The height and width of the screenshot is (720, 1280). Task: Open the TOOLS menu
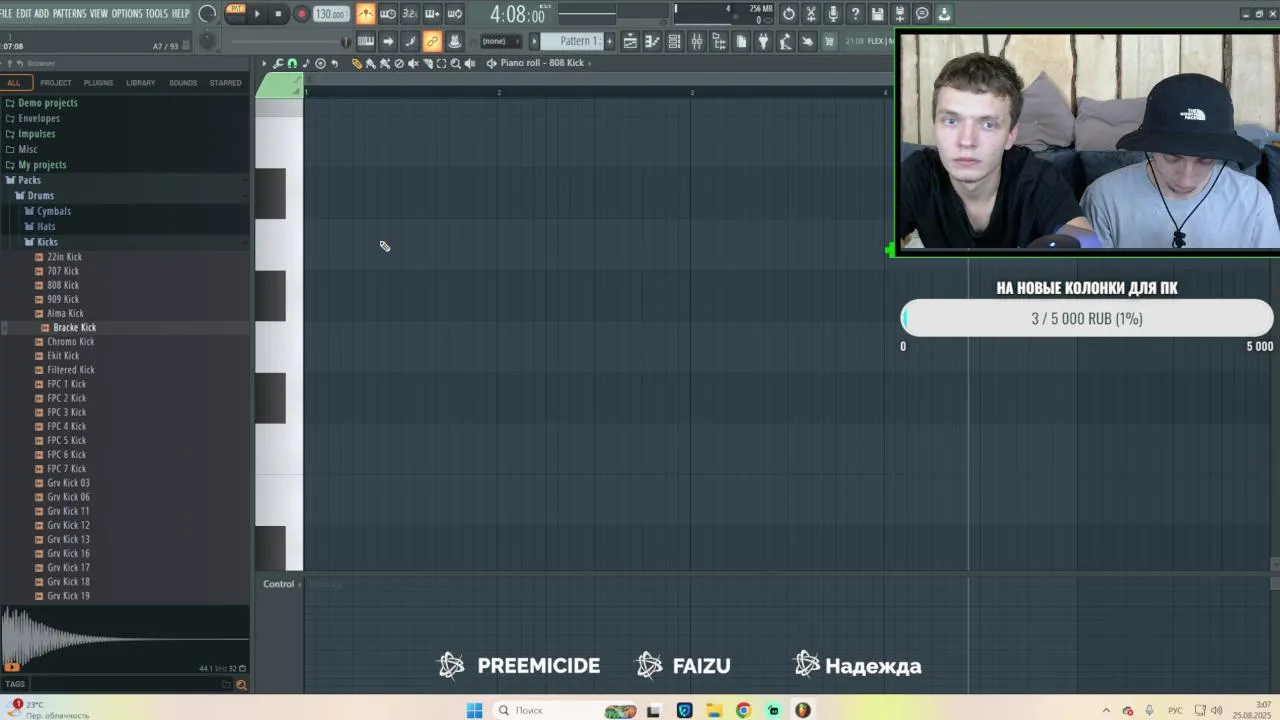(157, 13)
